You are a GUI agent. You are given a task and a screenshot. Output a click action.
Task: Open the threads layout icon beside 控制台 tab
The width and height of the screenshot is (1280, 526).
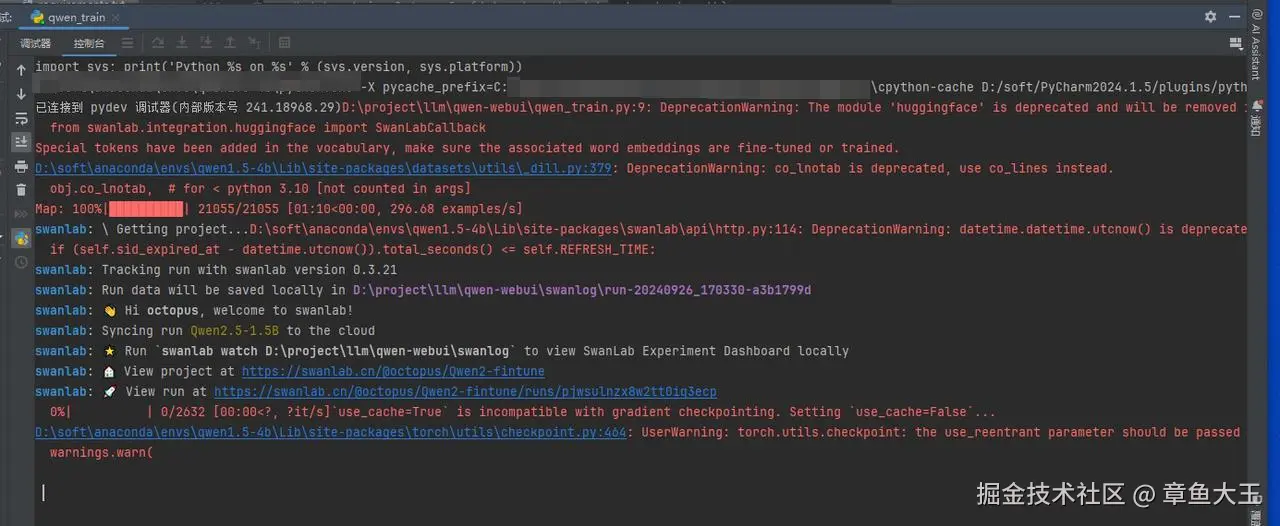[x=128, y=43]
